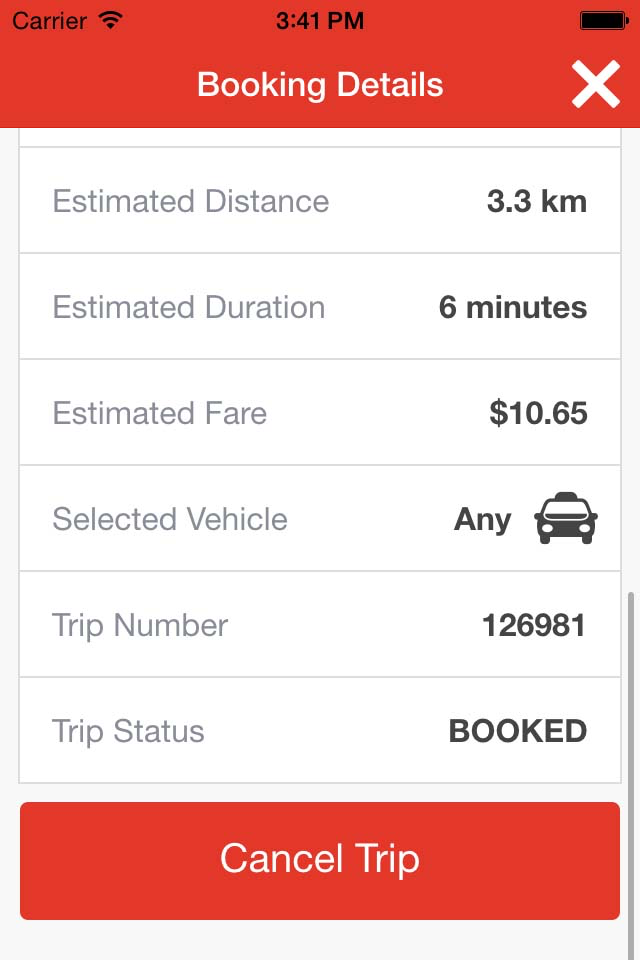Tap the Wi-Fi status icon
640x960 pixels.
[111, 21]
